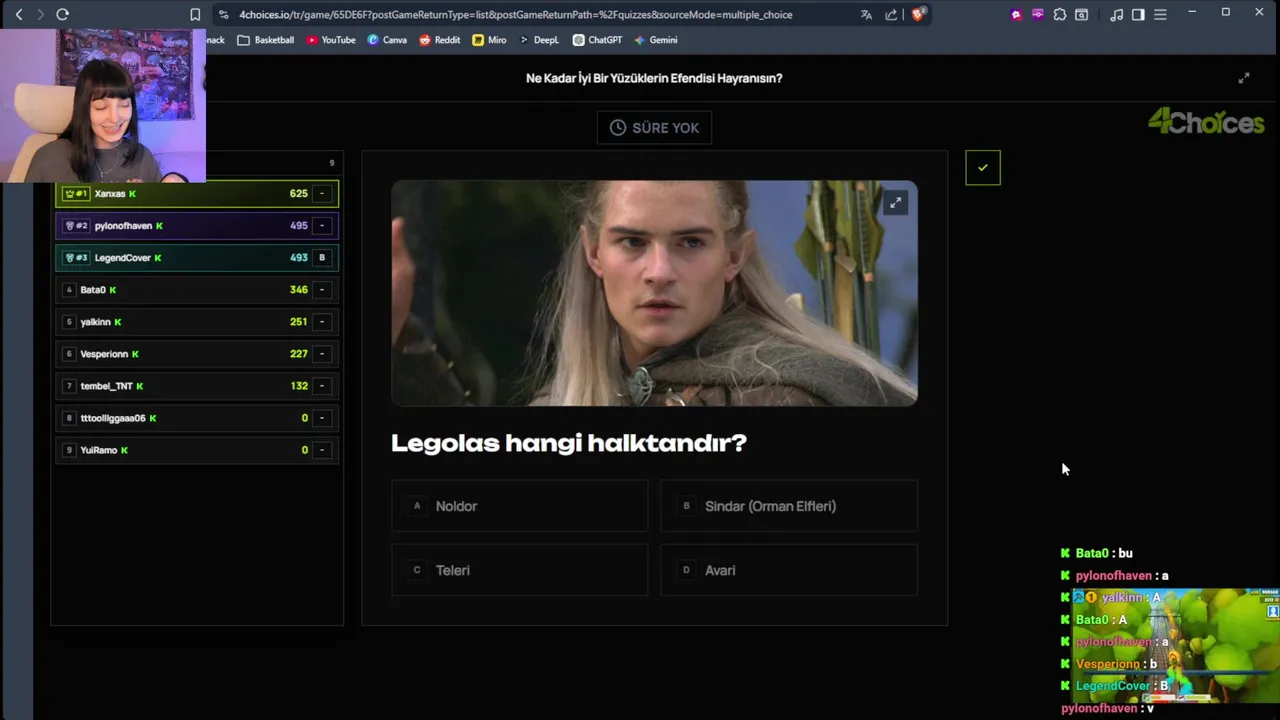Open the browser hamburger menu
This screenshot has width=1280, height=720.
click(x=1160, y=14)
